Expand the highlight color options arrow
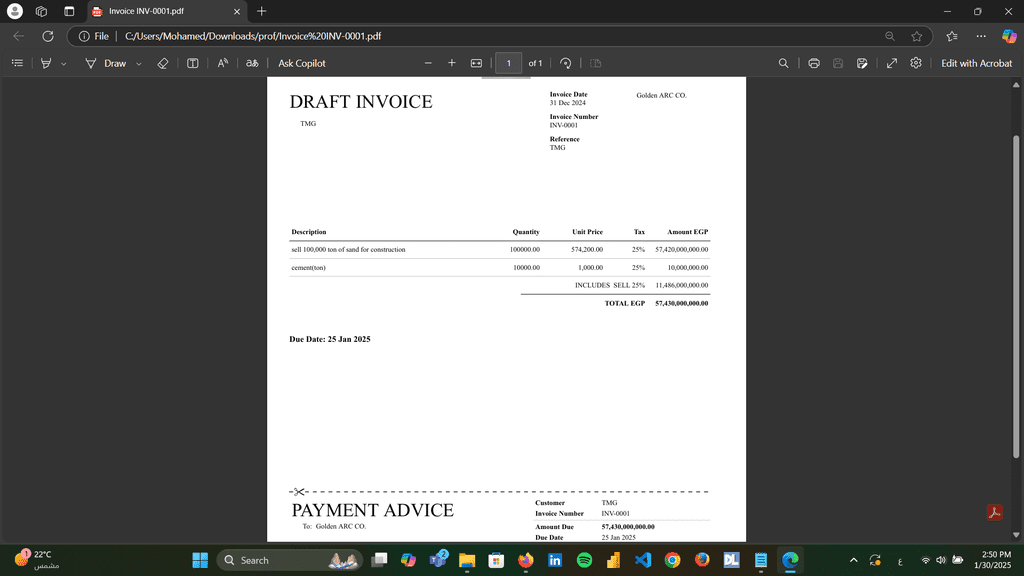Image resolution: width=1024 pixels, height=576 pixels. [63, 64]
